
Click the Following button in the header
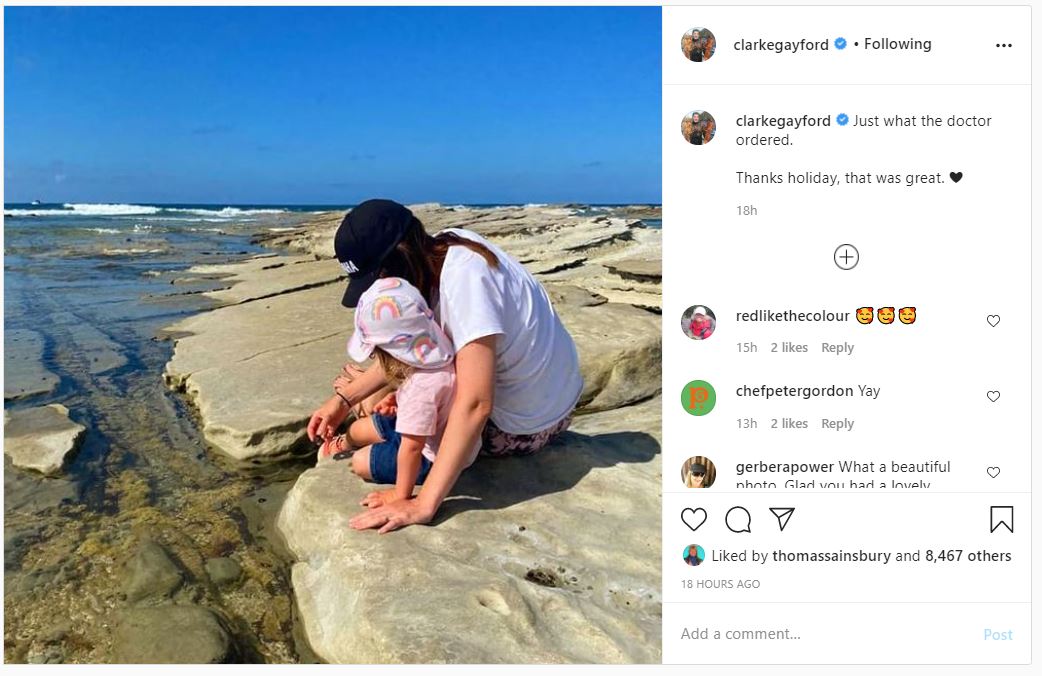tap(897, 44)
